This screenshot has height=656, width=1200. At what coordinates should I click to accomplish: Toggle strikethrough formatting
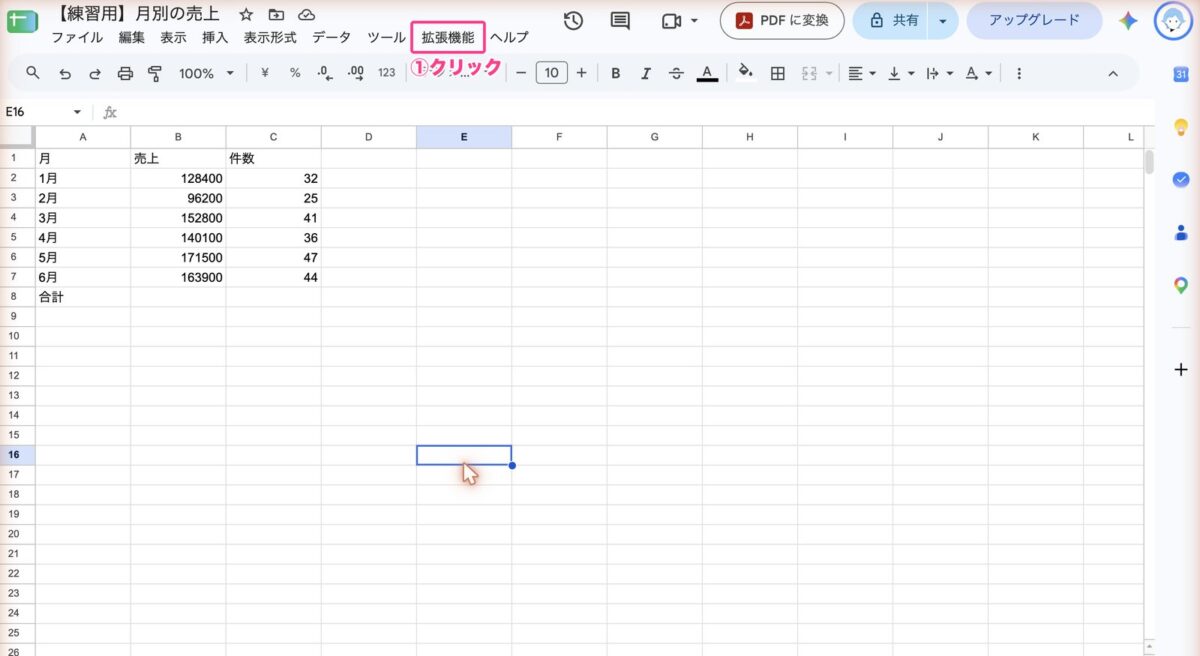click(x=676, y=73)
